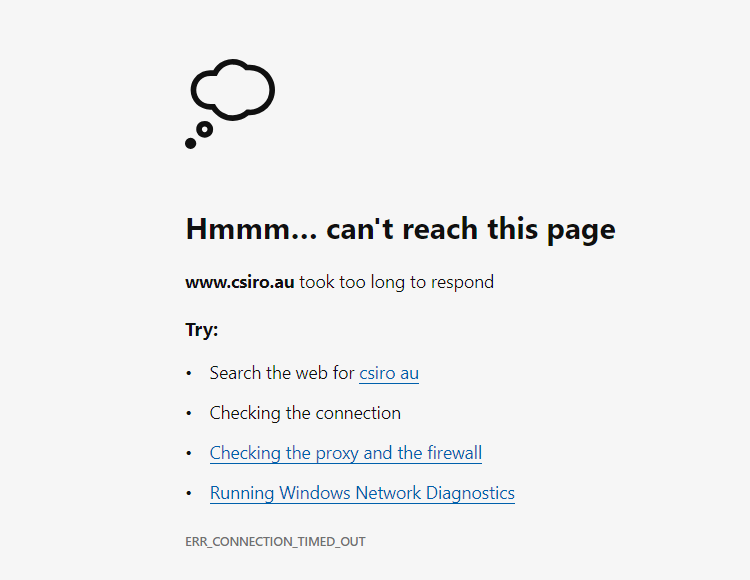This screenshot has height=580, width=750.
Task: Open Checking the proxy and the firewall link
Action: 346,453
